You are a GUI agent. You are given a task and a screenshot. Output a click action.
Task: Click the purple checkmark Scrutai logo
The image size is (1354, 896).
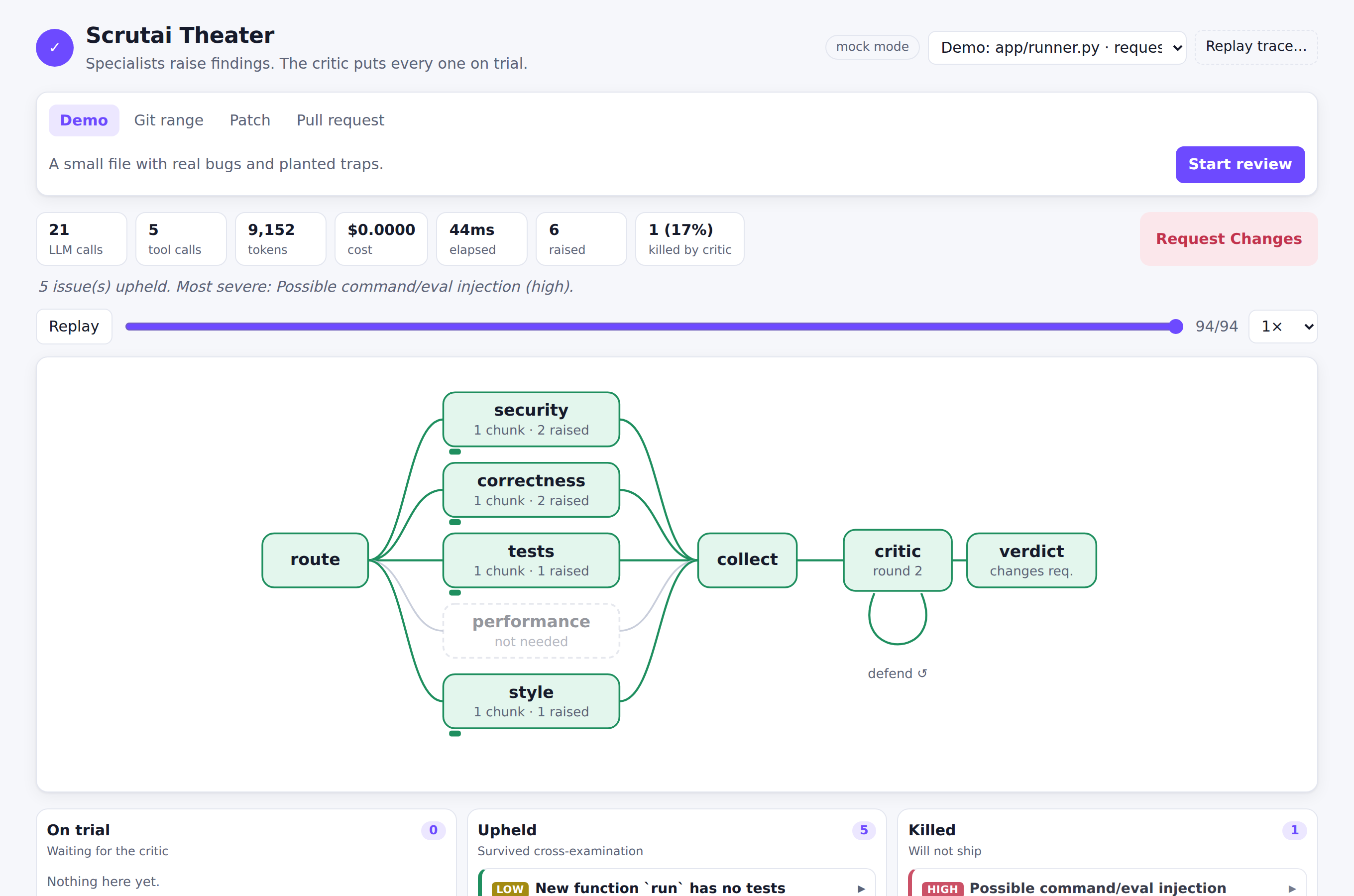[x=54, y=47]
